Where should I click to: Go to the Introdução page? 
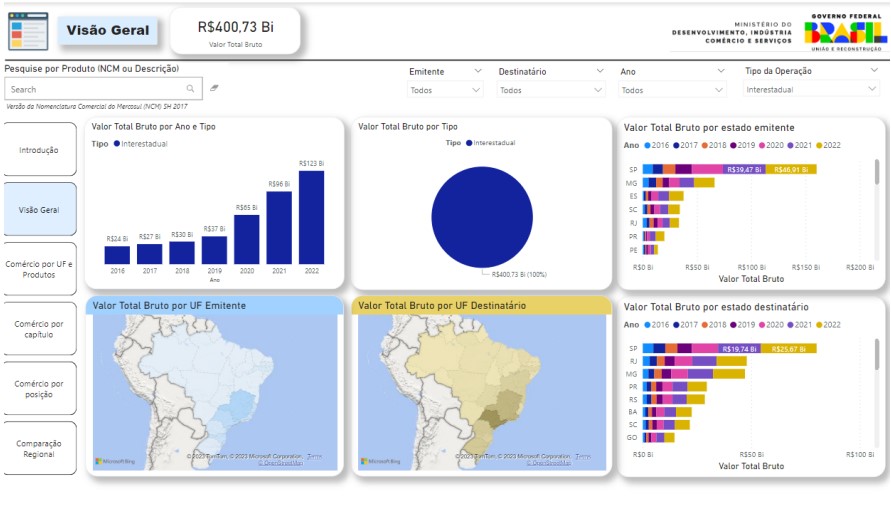(40, 150)
